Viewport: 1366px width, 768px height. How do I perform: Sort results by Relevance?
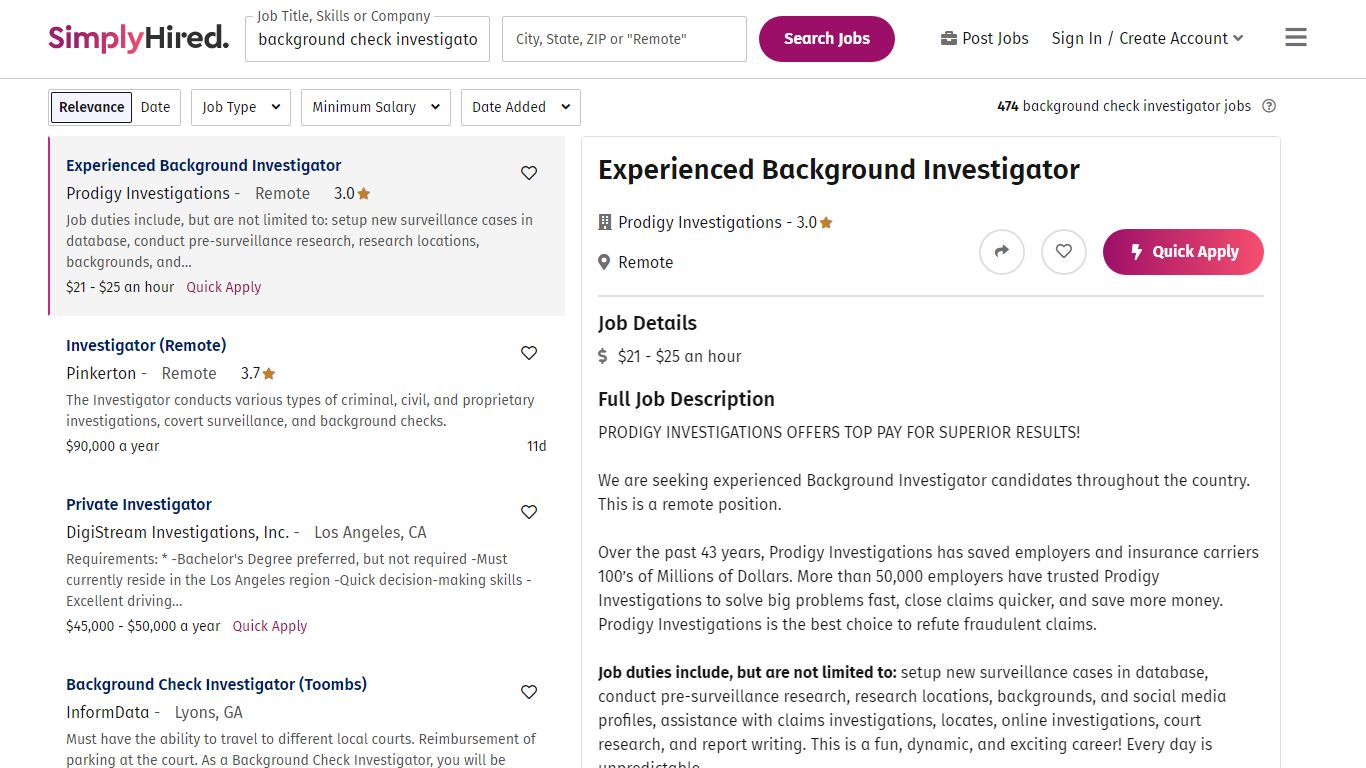point(92,107)
